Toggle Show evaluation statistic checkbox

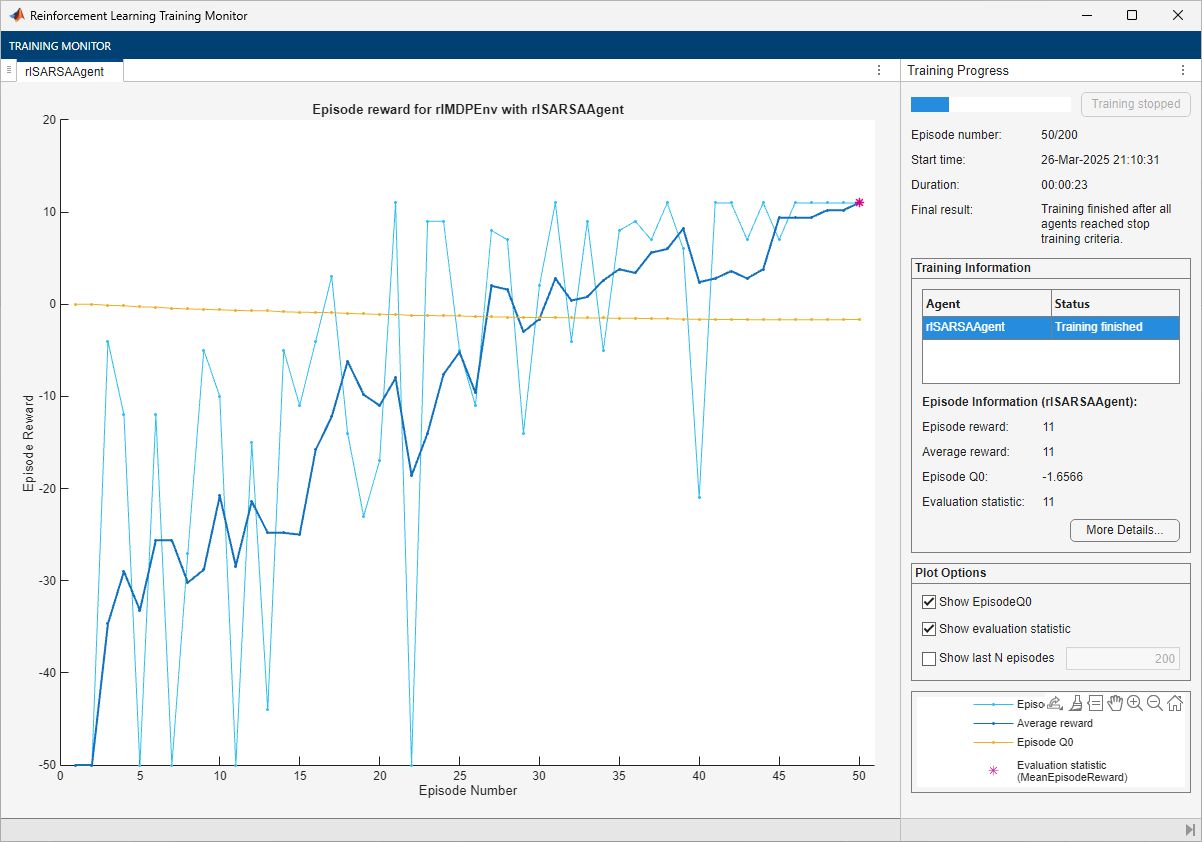pos(929,629)
